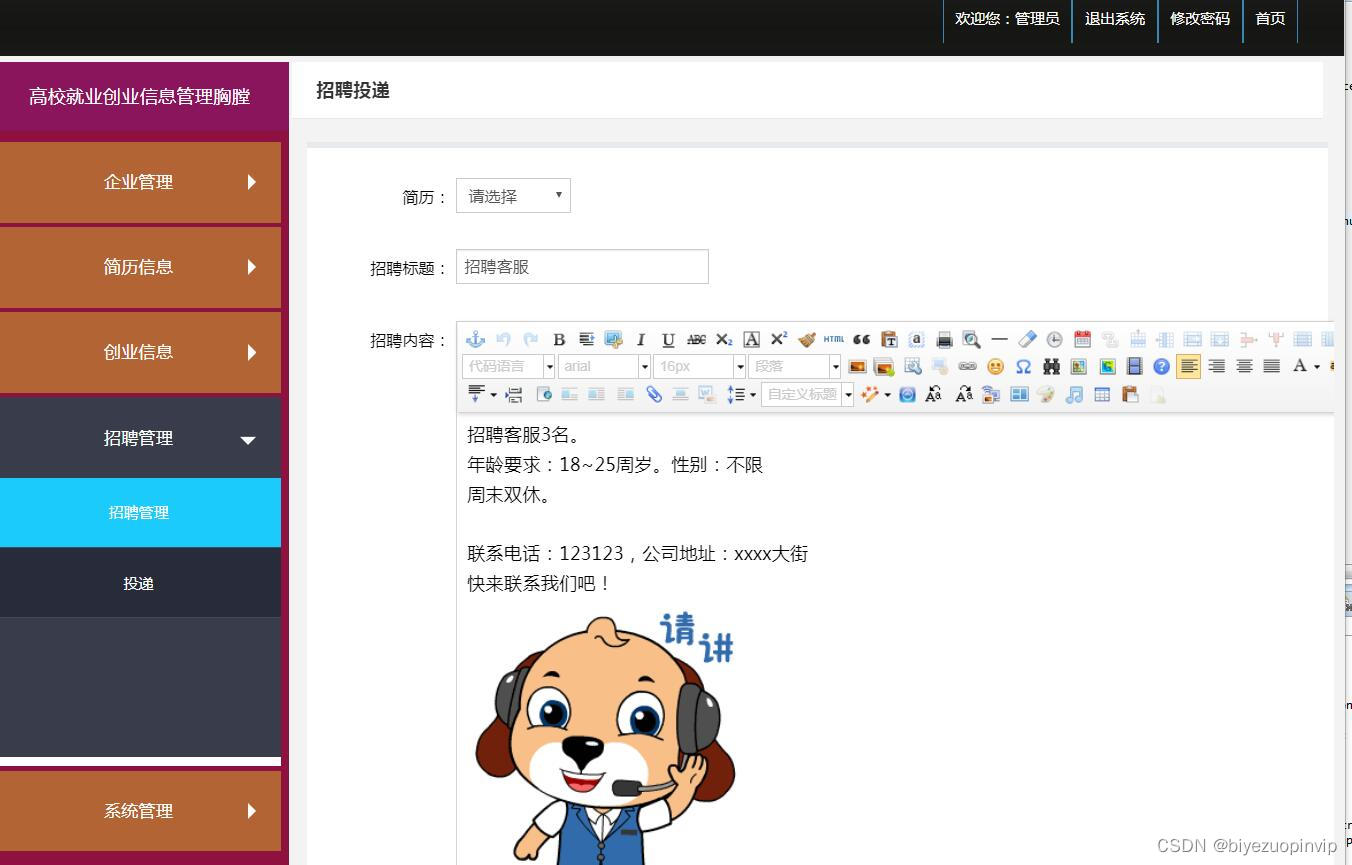Click 退出系统 to log out
Screen dimensions: 1352x865
1114,19
